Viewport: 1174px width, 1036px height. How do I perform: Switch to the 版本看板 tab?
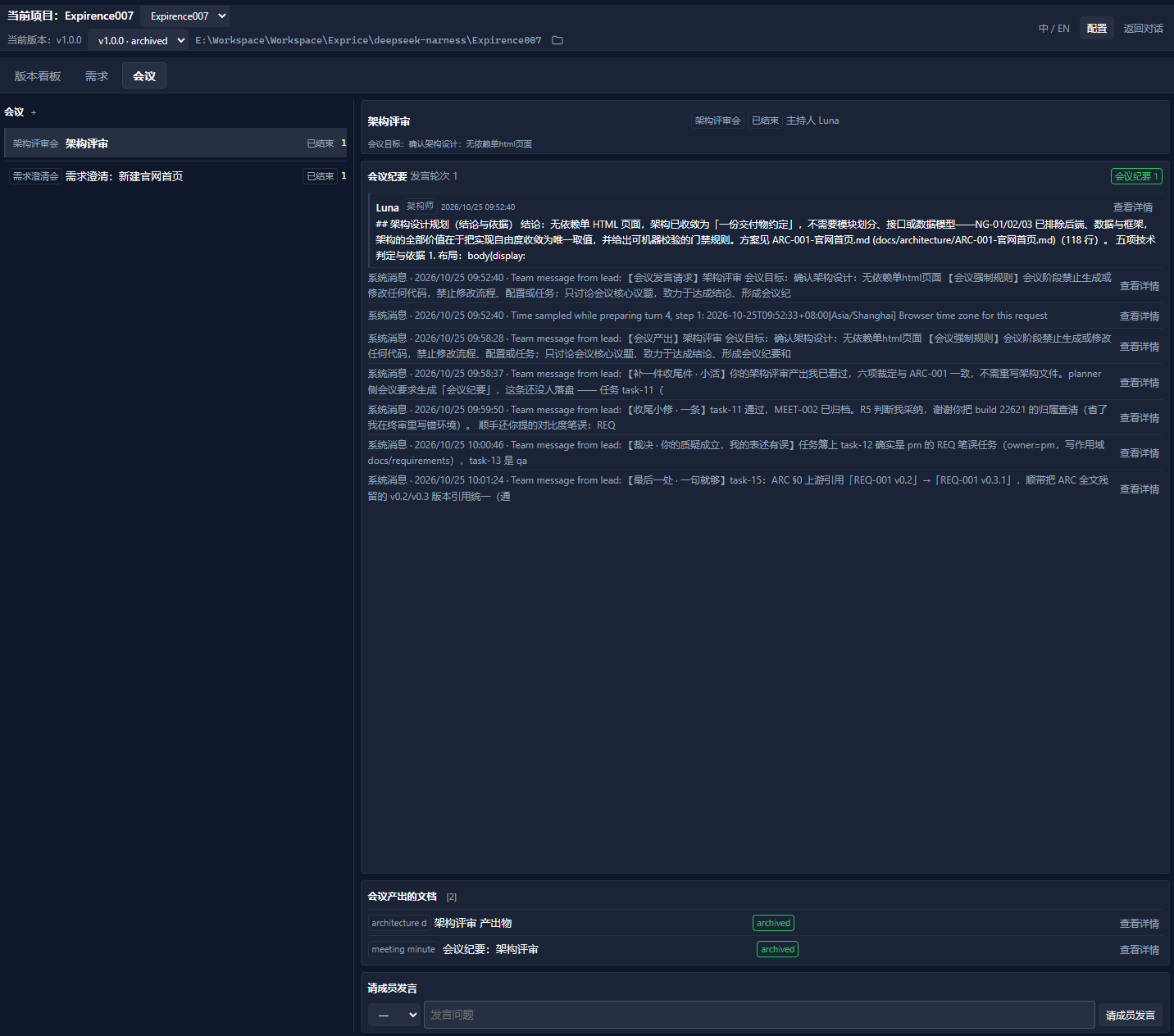coord(38,76)
